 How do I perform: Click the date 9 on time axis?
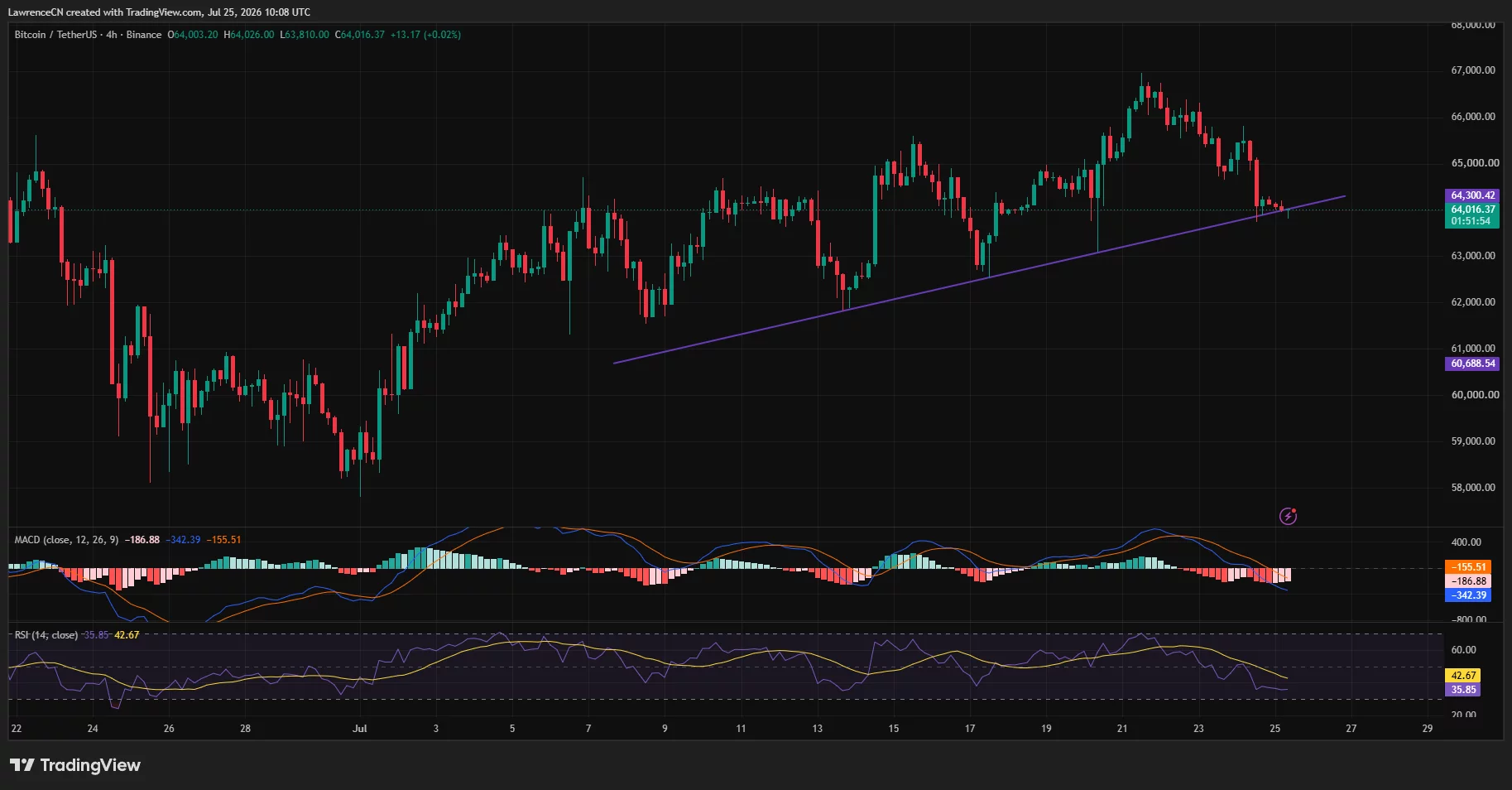click(665, 729)
